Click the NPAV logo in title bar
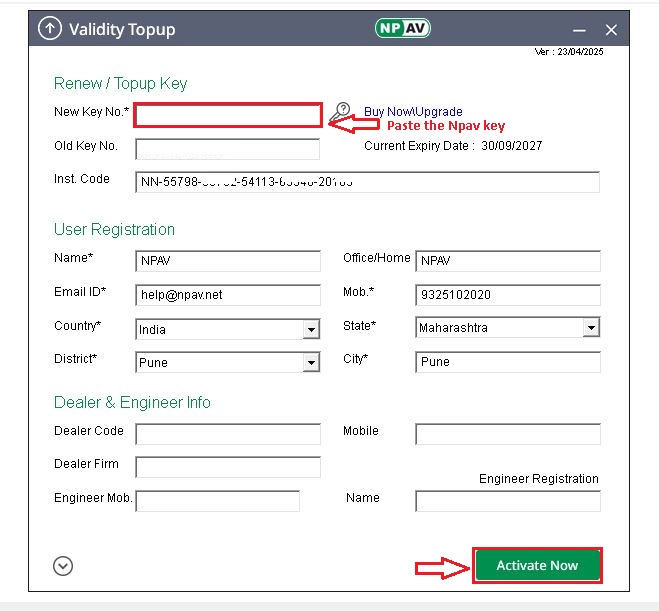The height and width of the screenshot is (611, 659). click(x=403, y=29)
